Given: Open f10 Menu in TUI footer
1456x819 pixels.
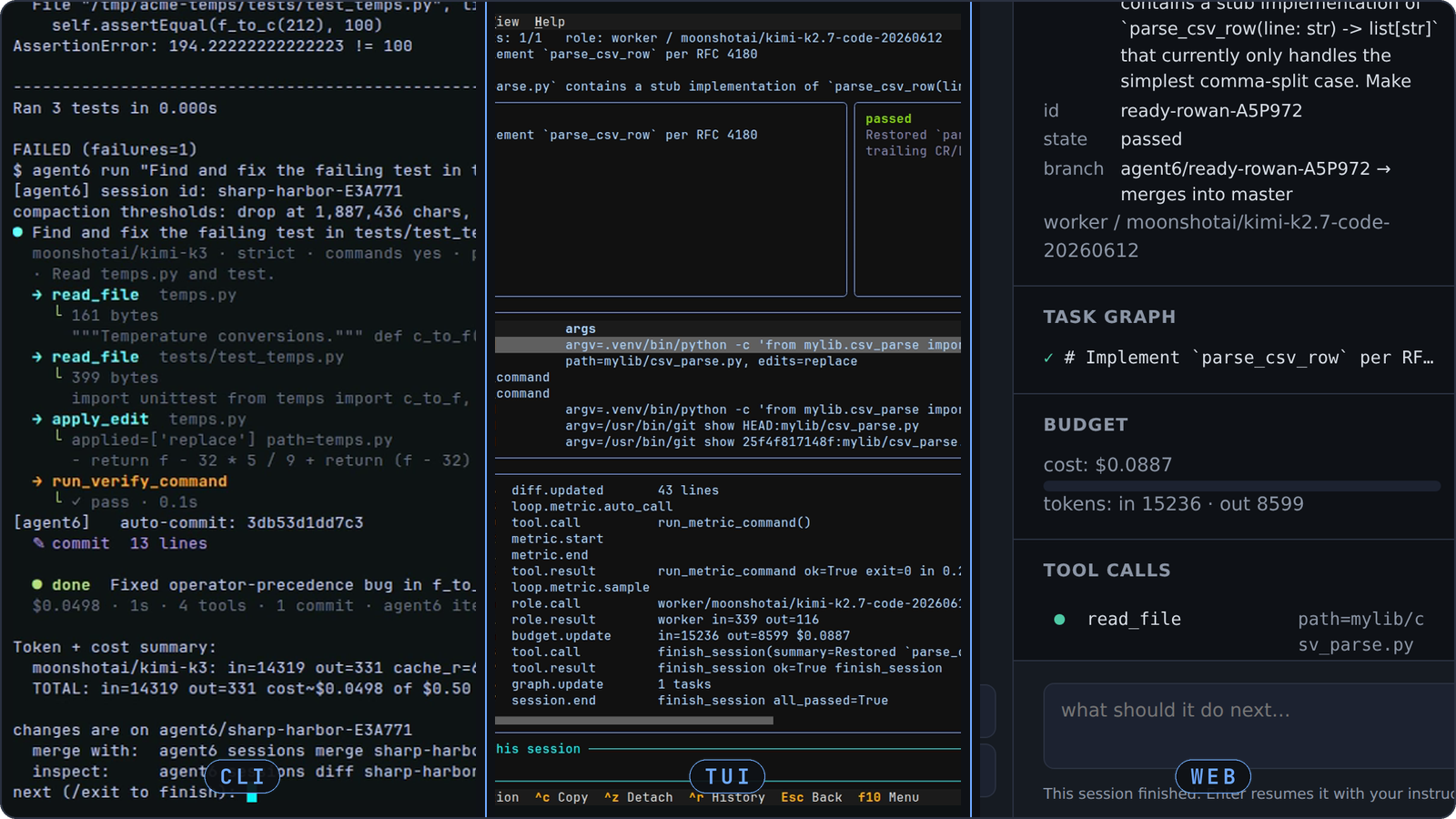Looking at the screenshot, I should pos(889,797).
